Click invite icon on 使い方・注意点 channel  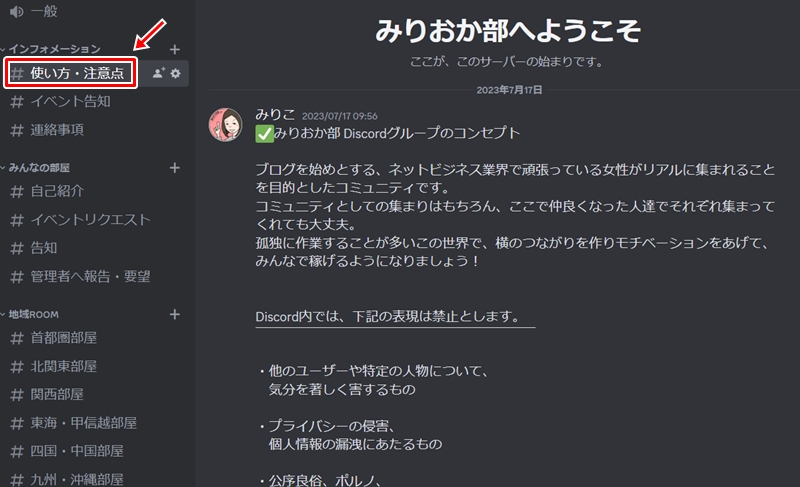pyautogui.click(x=159, y=73)
